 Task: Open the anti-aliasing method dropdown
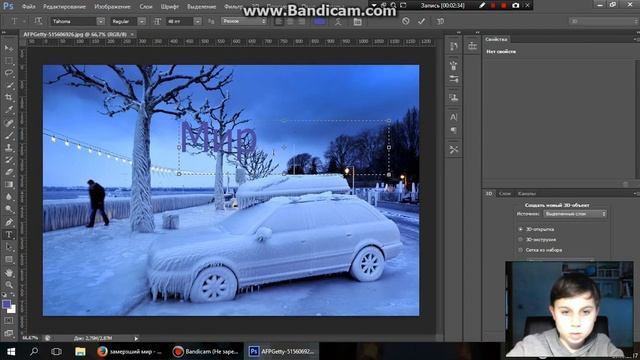pyautogui.click(x=244, y=21)
